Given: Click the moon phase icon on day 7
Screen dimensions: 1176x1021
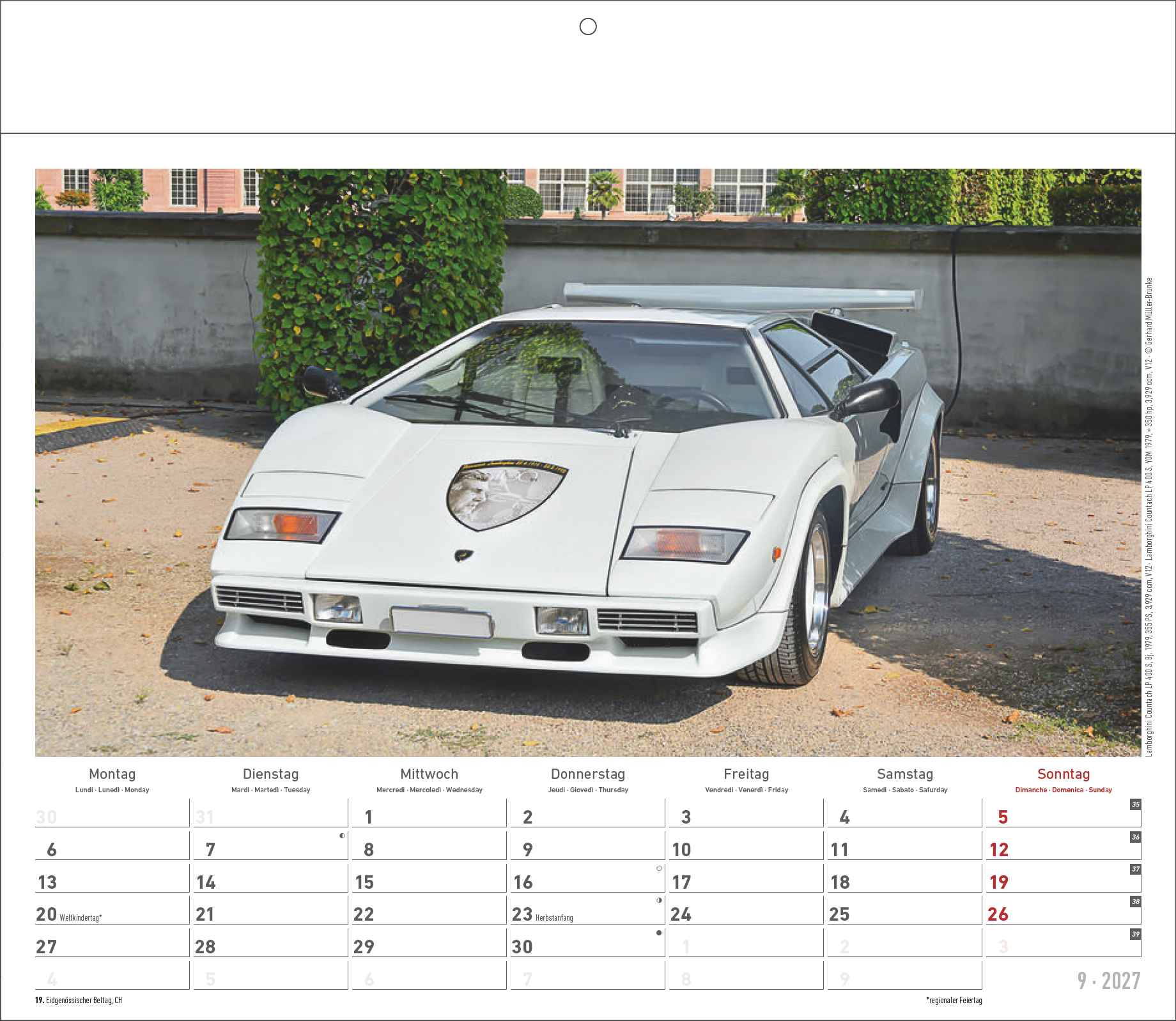Looking at the screenshot, I should click(x=343, y=836).
